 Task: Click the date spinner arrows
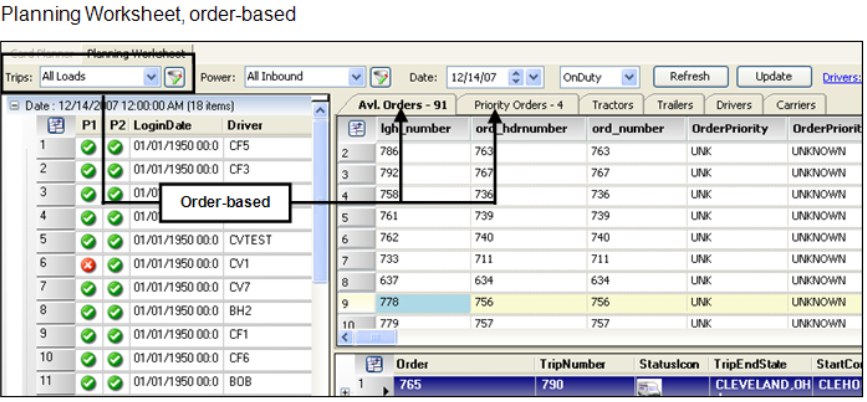[516, 77]
